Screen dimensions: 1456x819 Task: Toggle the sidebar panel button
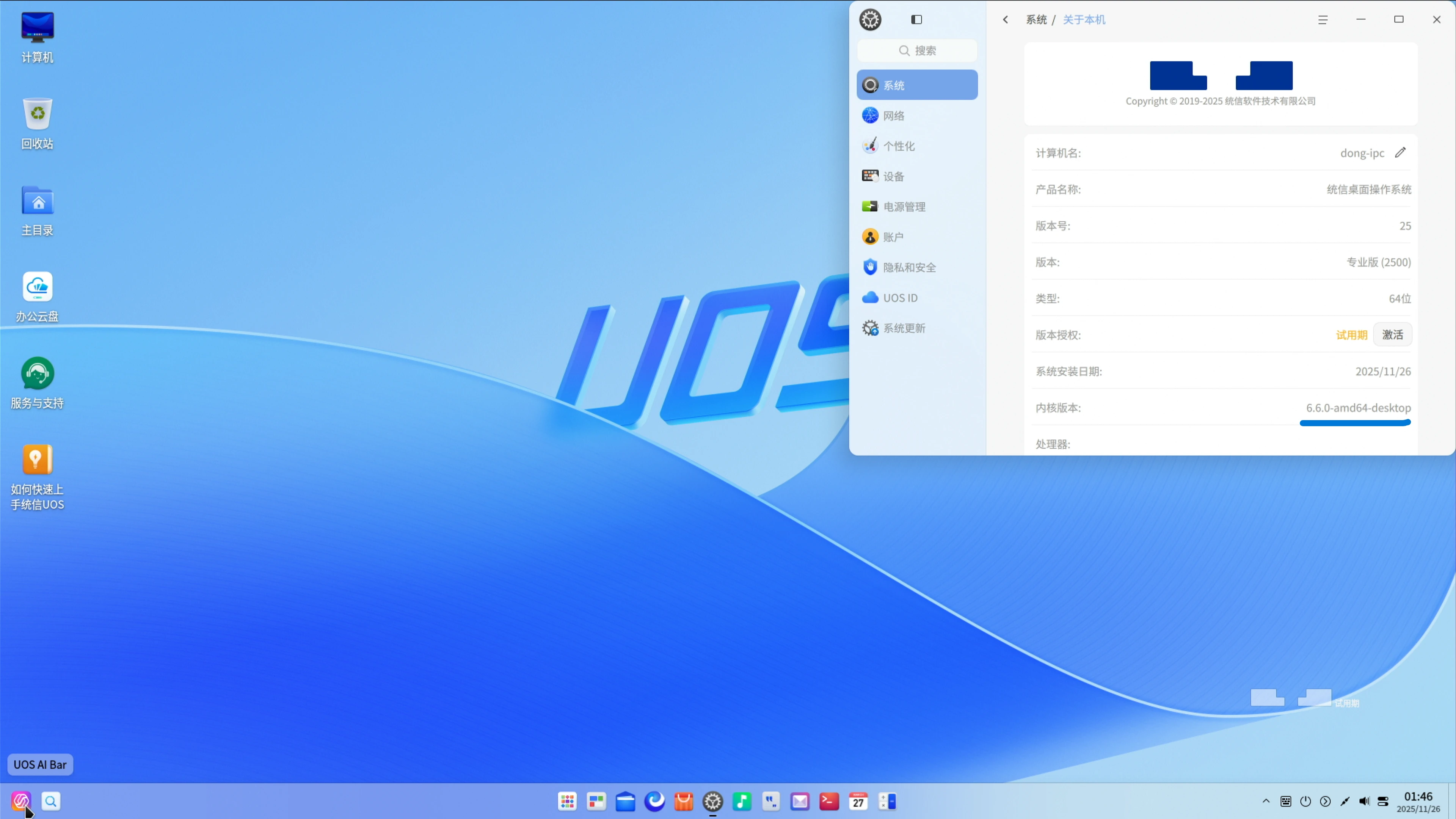(x=916, y=19)
